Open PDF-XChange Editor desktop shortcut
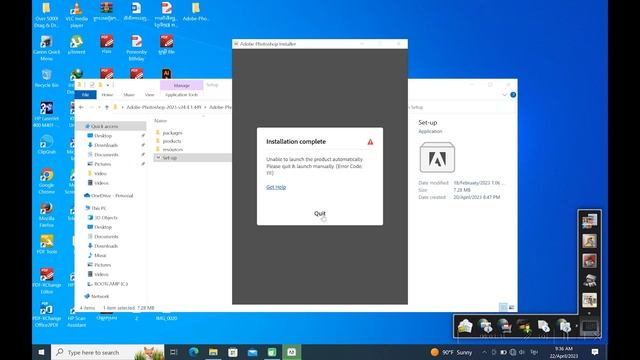Viewport: 640px width, 360px height. point(47,281)
